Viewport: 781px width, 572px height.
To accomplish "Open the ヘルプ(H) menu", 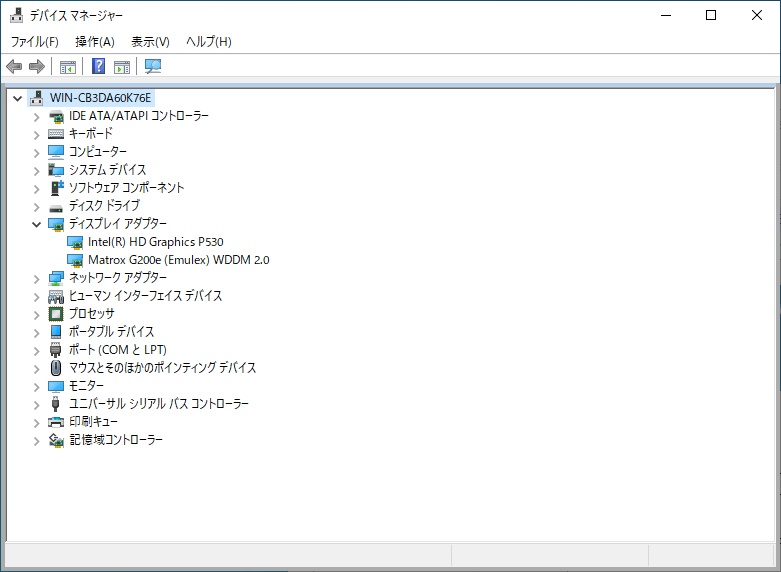I will (209, 41).
